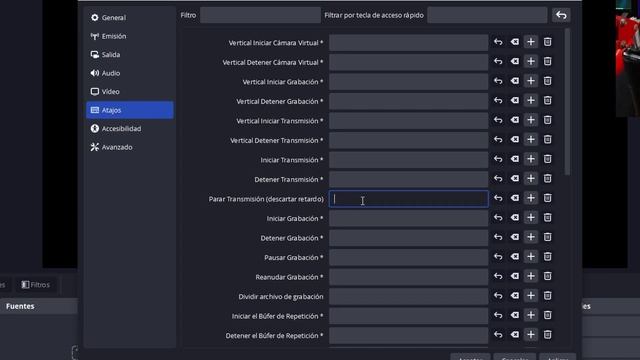The image size is (640, 360).
Task: Click the hotkeys list vertical scrollbar
Action: point(567,102)
